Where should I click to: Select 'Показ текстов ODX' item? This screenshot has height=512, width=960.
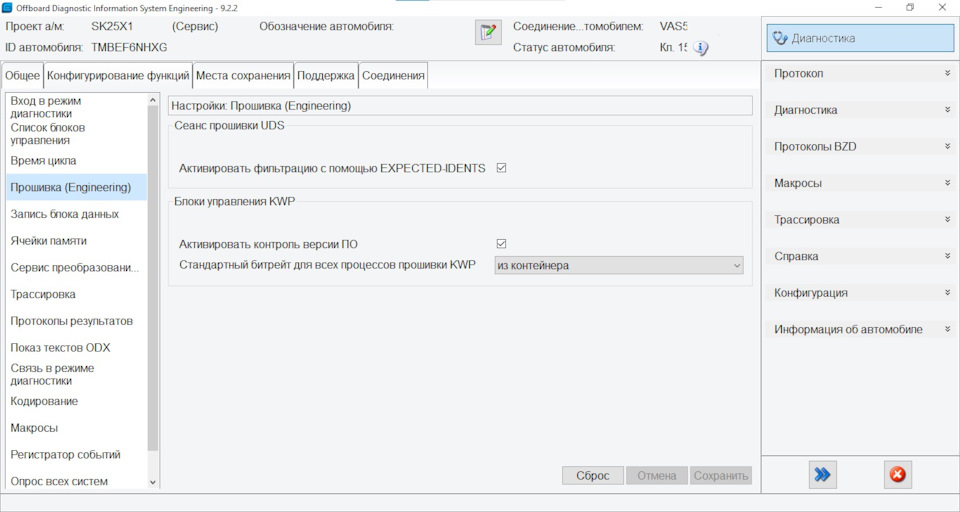click(77, 348)
